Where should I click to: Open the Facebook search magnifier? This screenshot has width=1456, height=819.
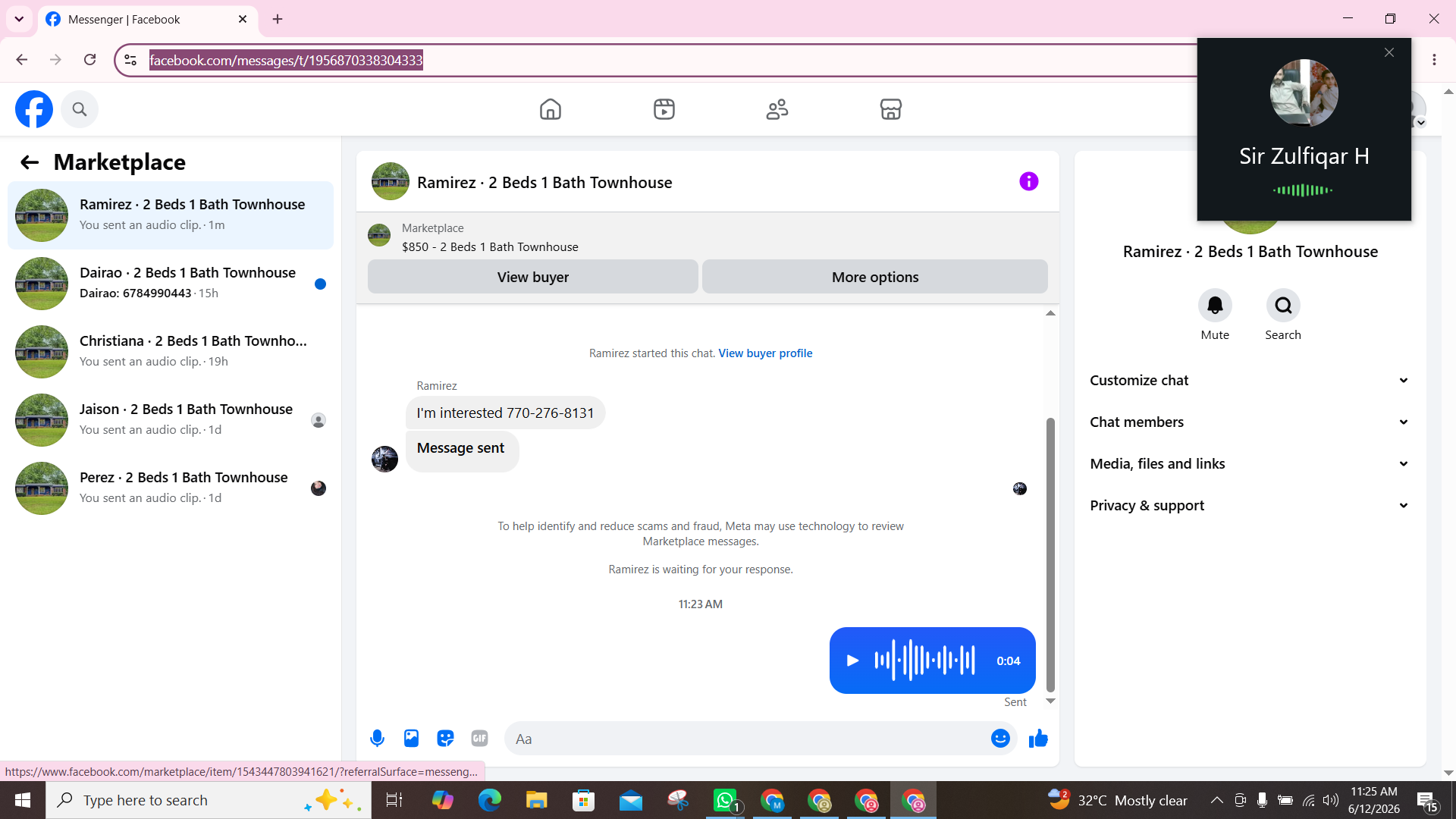pyautogui.click(x=80, y=109)
